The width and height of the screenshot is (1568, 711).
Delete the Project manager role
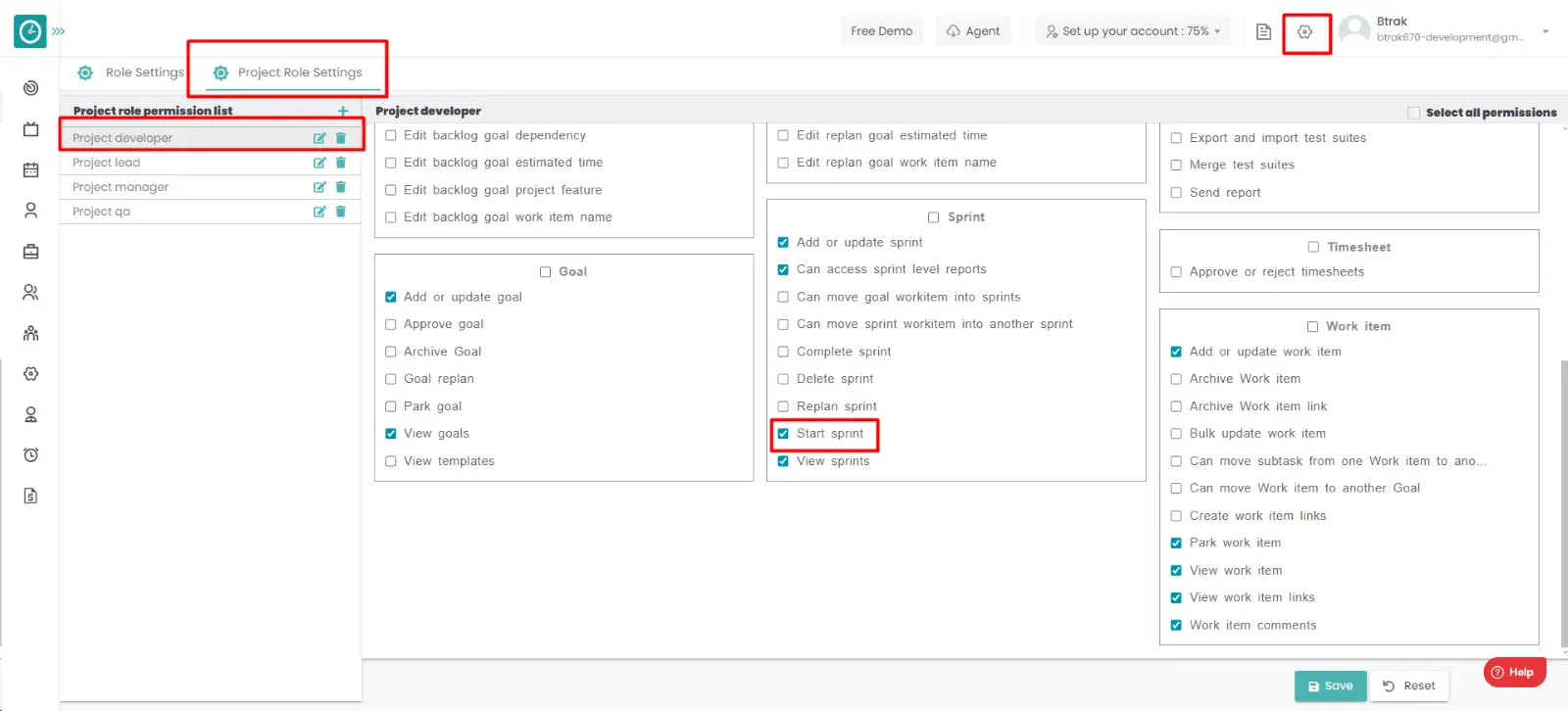tap(341, 187)
